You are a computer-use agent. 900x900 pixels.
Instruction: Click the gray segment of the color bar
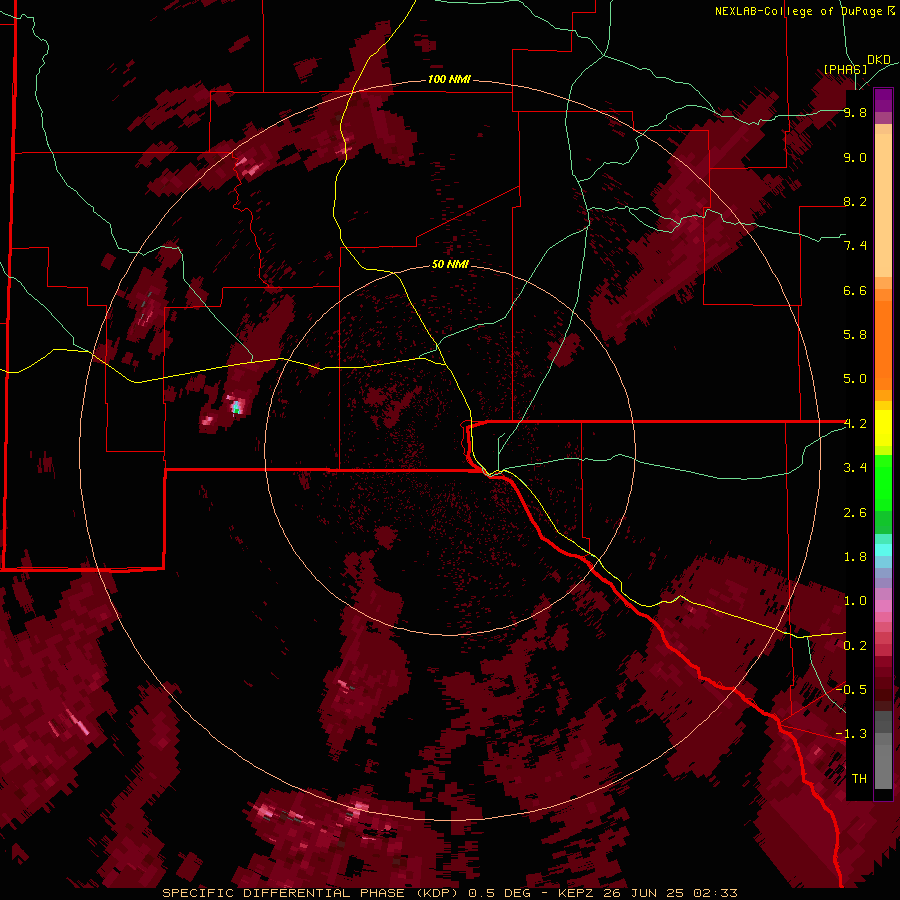883,749
